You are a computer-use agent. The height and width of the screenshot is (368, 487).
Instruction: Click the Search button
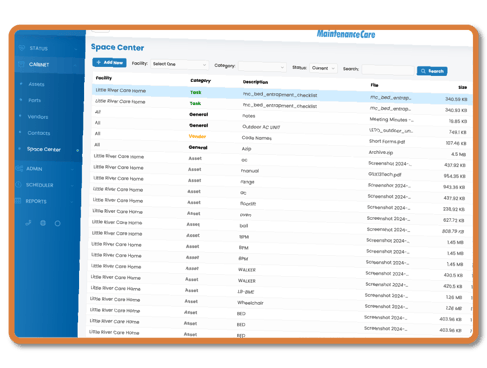(x=432, y=71)
